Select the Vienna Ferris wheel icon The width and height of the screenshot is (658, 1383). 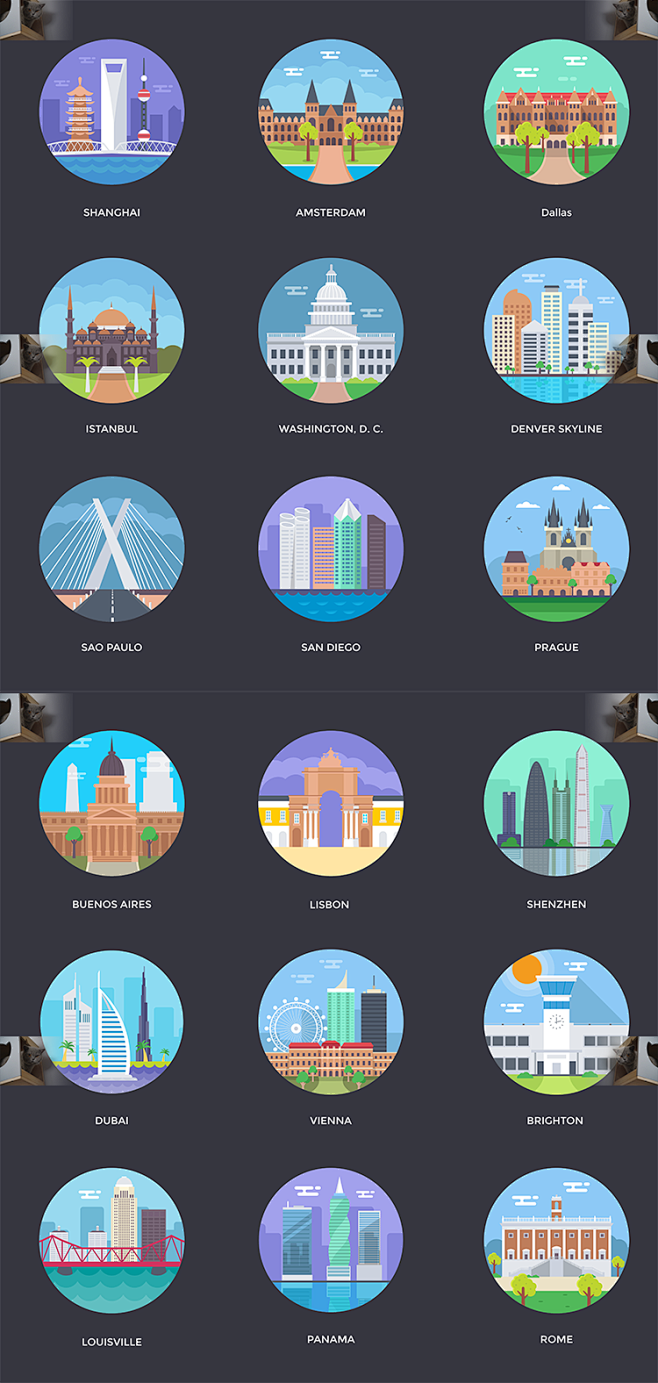point(331,1022)
